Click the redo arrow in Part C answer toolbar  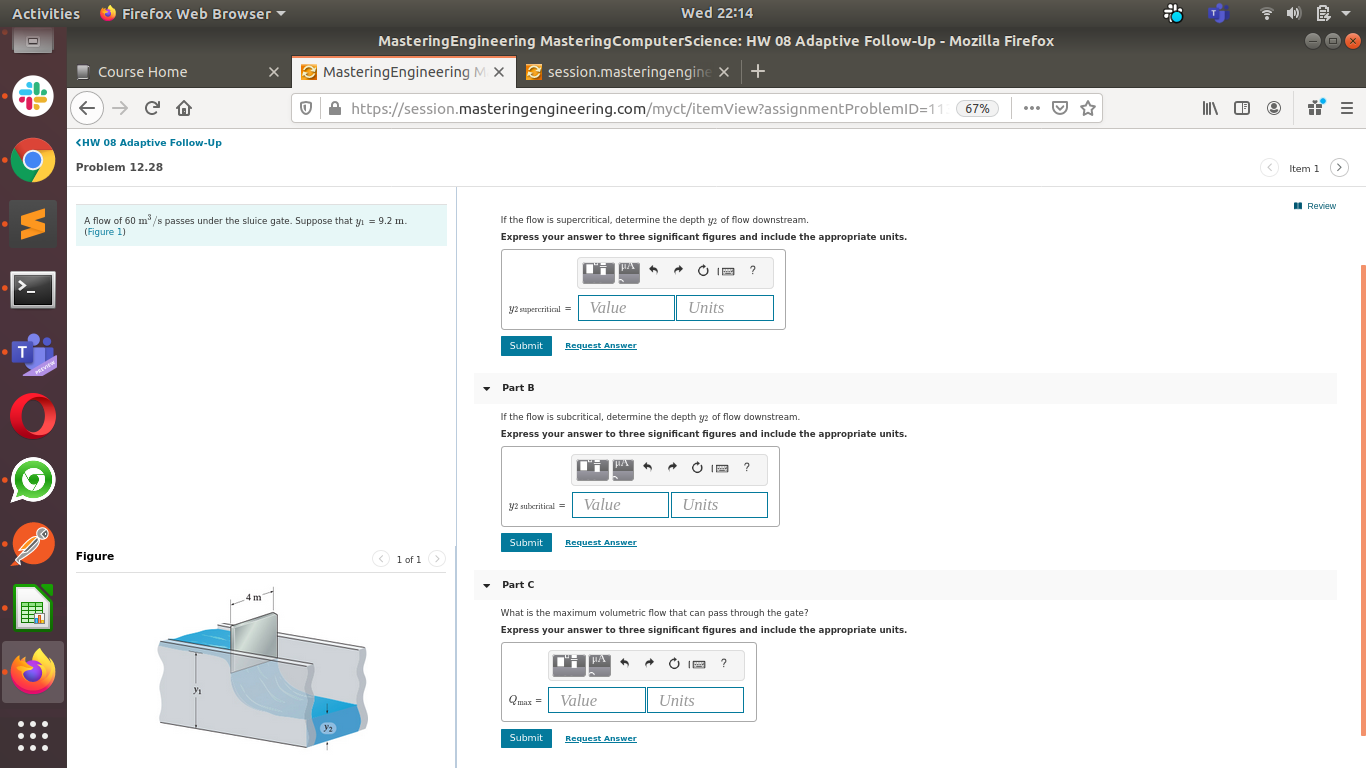647,664
